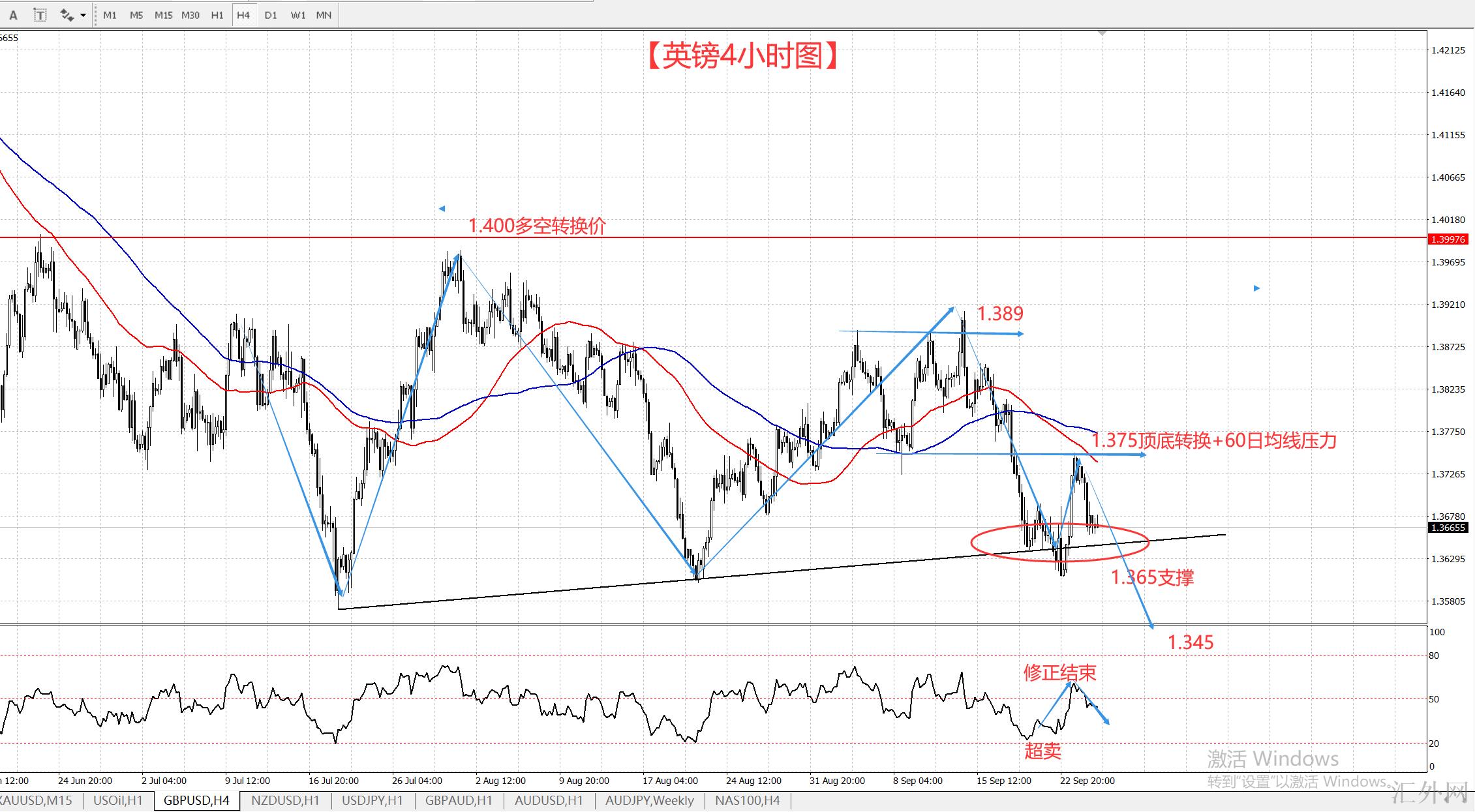Set the chart to D1 timeframe
This screenshot has height=812, width=1475.
coord(271,15)
